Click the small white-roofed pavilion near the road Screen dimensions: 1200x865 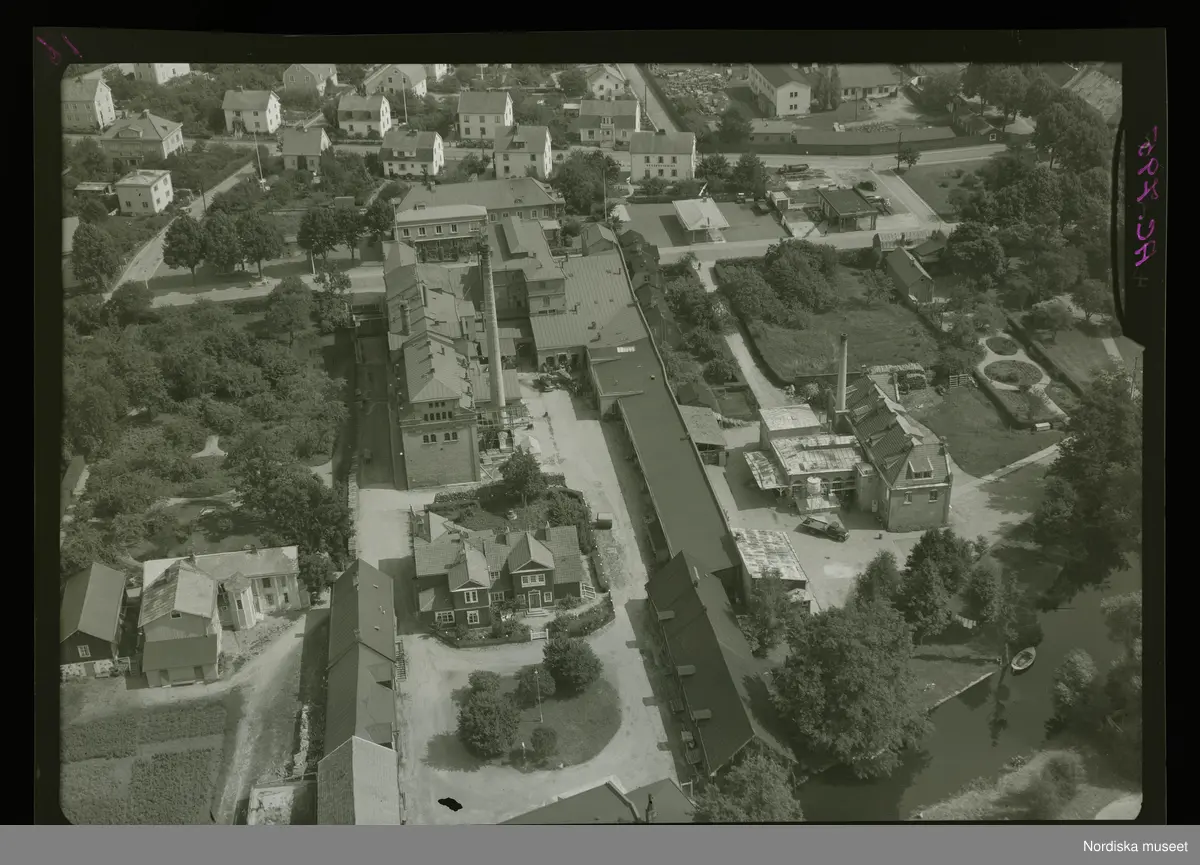tap(699, 217)
